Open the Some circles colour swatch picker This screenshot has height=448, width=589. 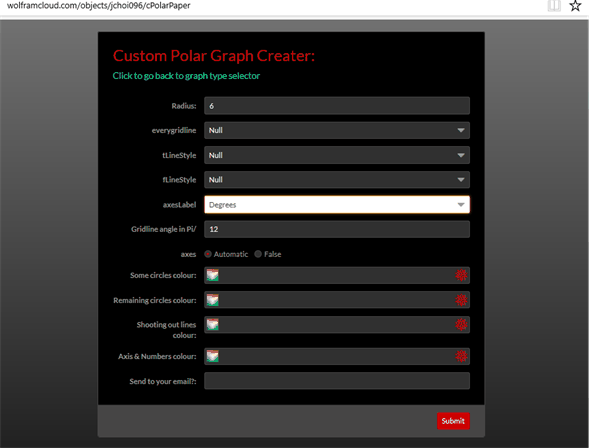coord(213,275)
